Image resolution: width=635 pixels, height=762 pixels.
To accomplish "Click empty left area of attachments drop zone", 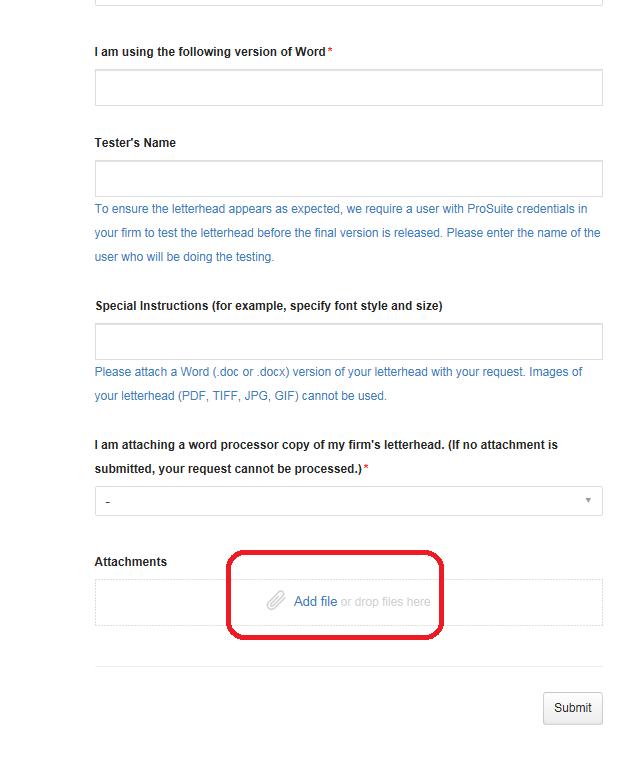I will [x=161, y=602].
